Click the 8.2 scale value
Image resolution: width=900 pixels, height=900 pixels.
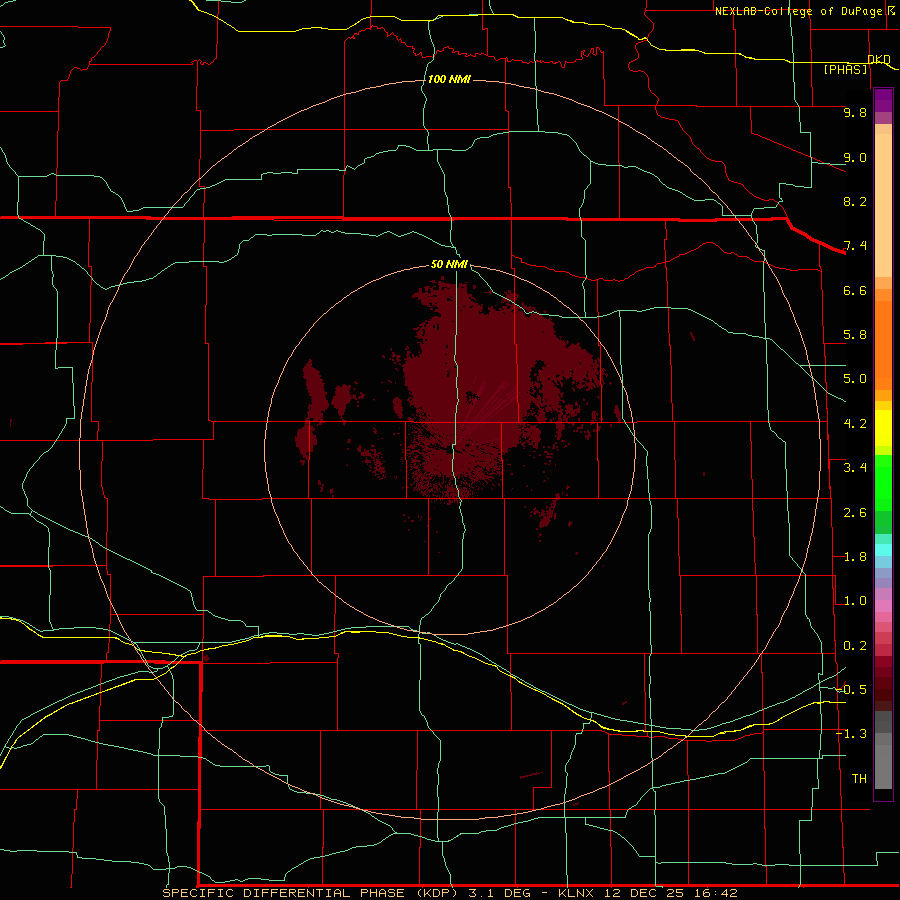tap(855, 201)
